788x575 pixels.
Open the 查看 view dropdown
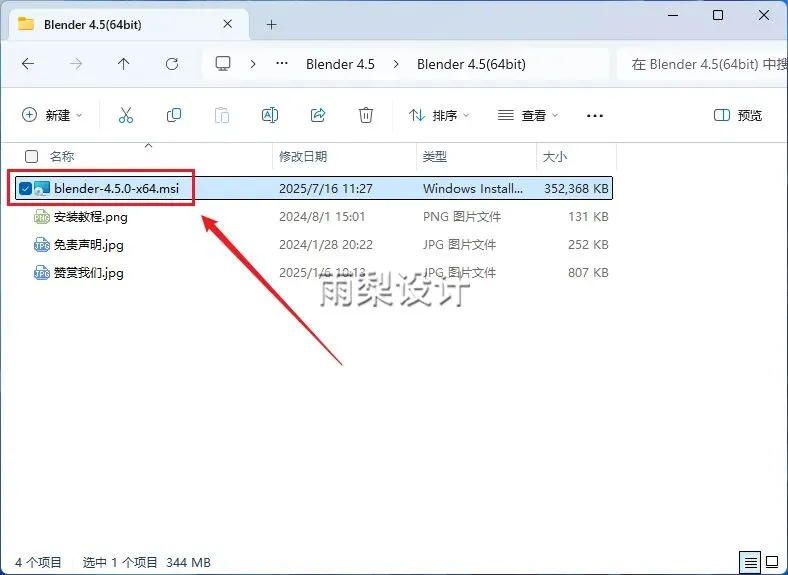point(528,116)
